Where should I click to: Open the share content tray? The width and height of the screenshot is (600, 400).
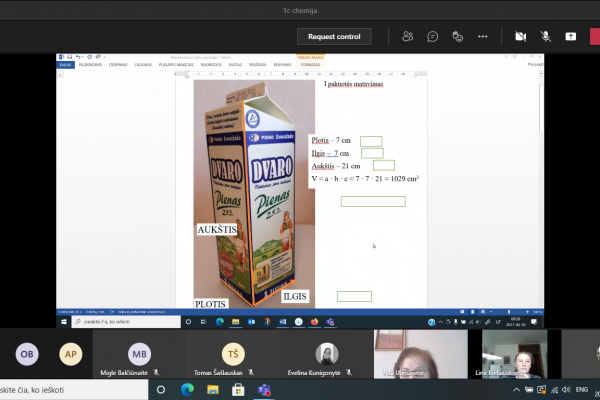(x=571, y=37)
